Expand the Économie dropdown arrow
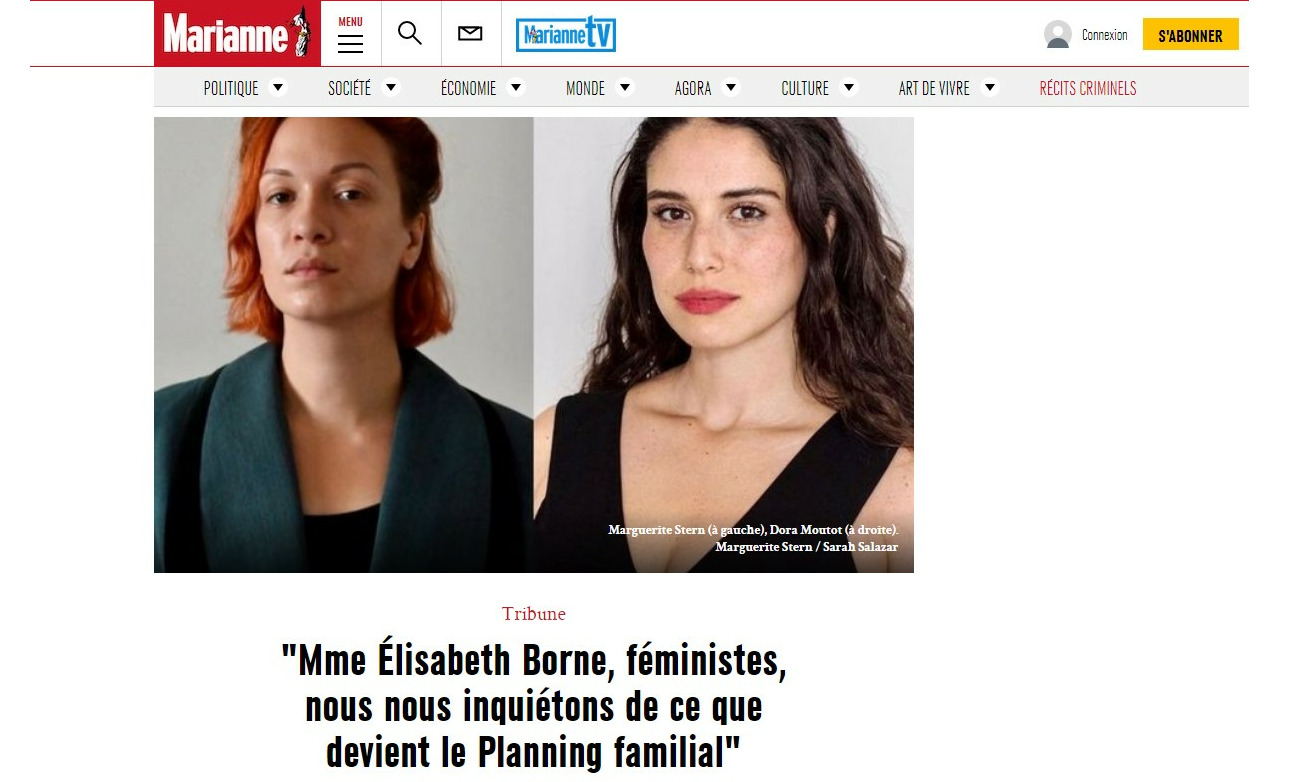Screen dimensions: 1299x782 pyautogui.click(x=516, y=87)
